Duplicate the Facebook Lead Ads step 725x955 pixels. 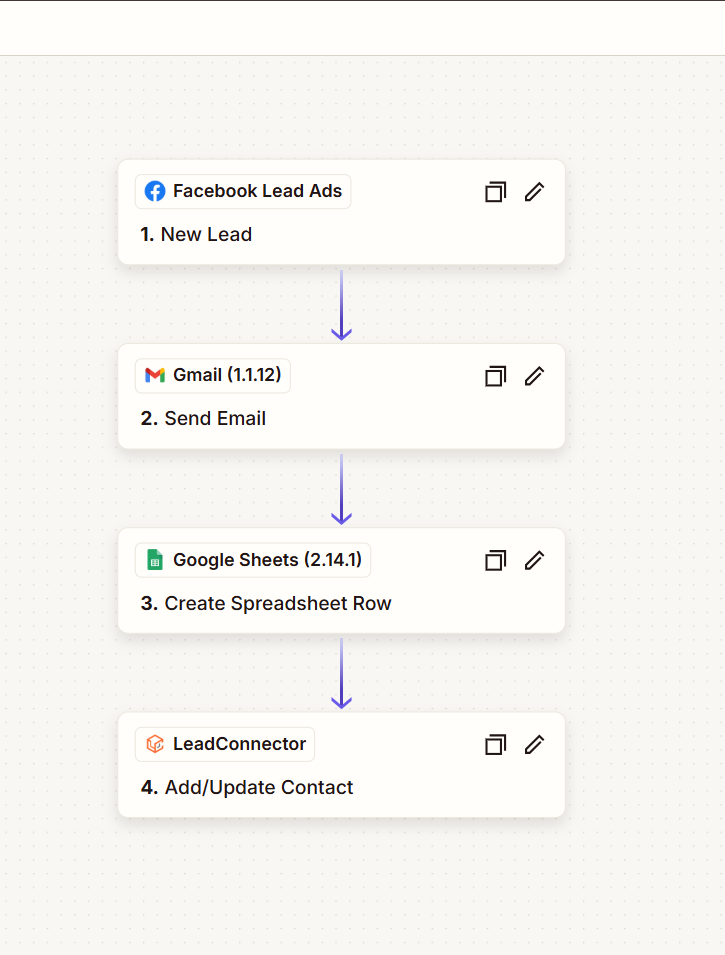click(x=495, y=192)
